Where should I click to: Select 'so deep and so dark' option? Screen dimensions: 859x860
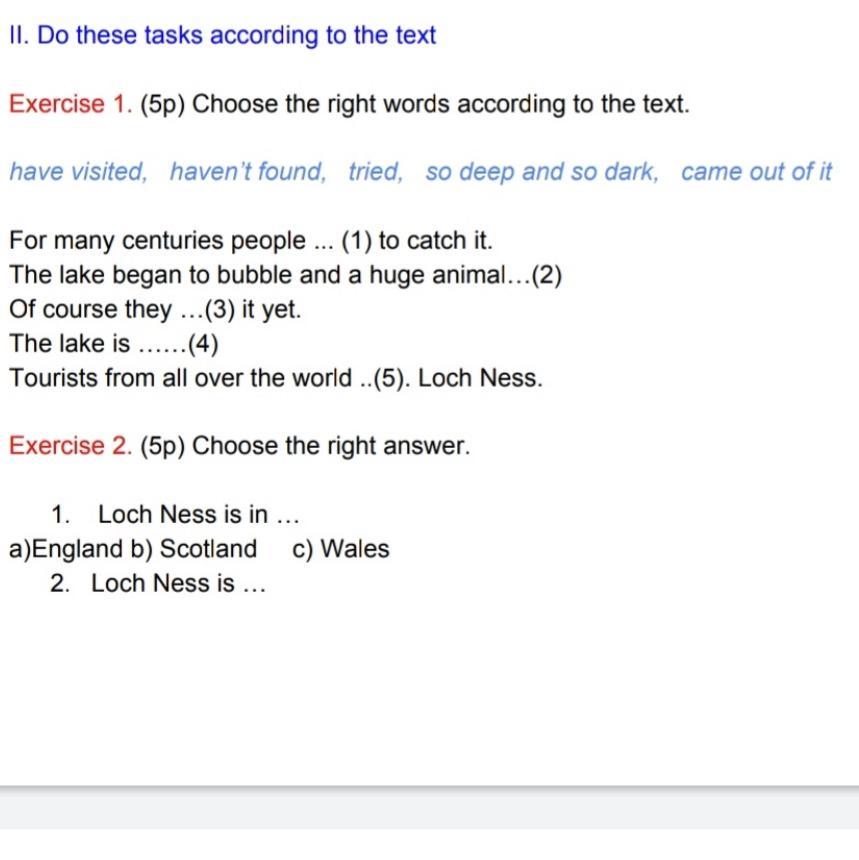[541, 172]
